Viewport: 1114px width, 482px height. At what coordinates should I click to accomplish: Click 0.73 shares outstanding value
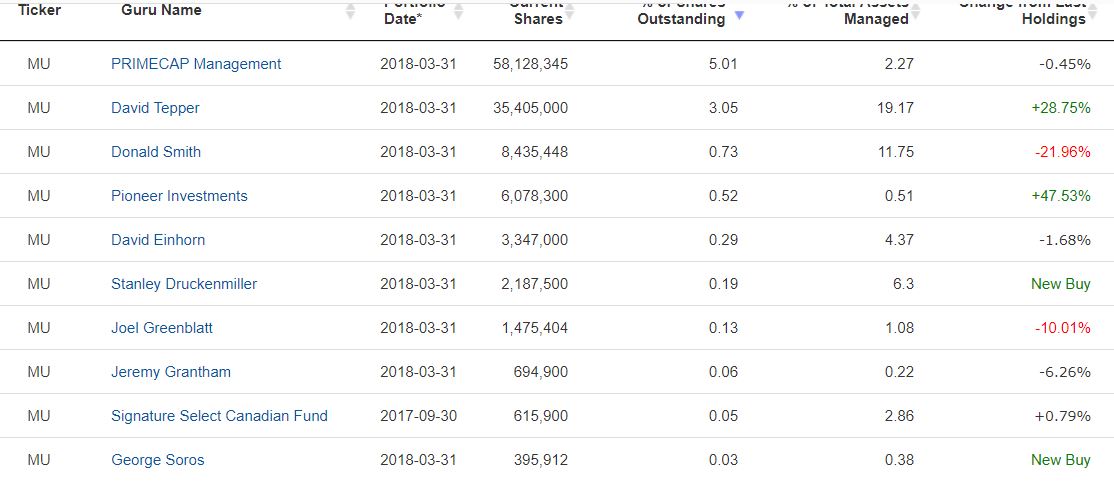coord(723,152)
